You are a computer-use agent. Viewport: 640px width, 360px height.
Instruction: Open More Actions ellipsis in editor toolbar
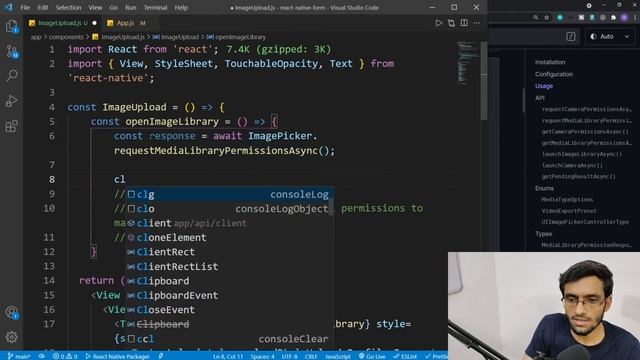click(477, 23)
